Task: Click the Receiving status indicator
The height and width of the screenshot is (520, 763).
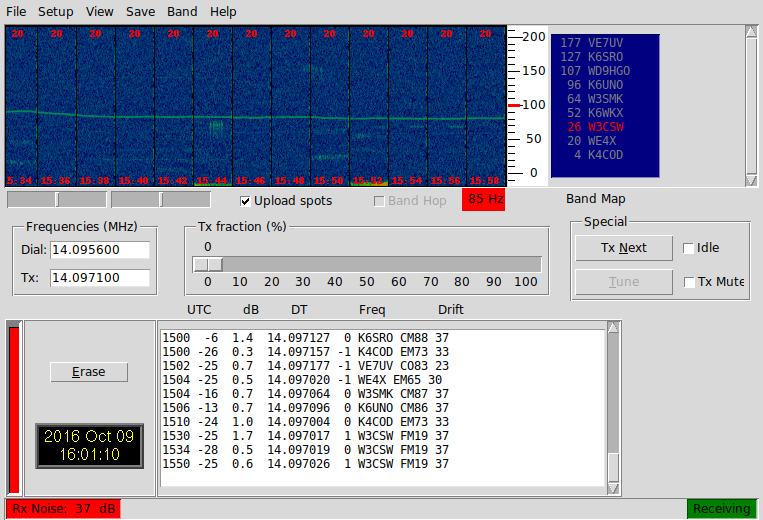Action: (x=722, y=509)
